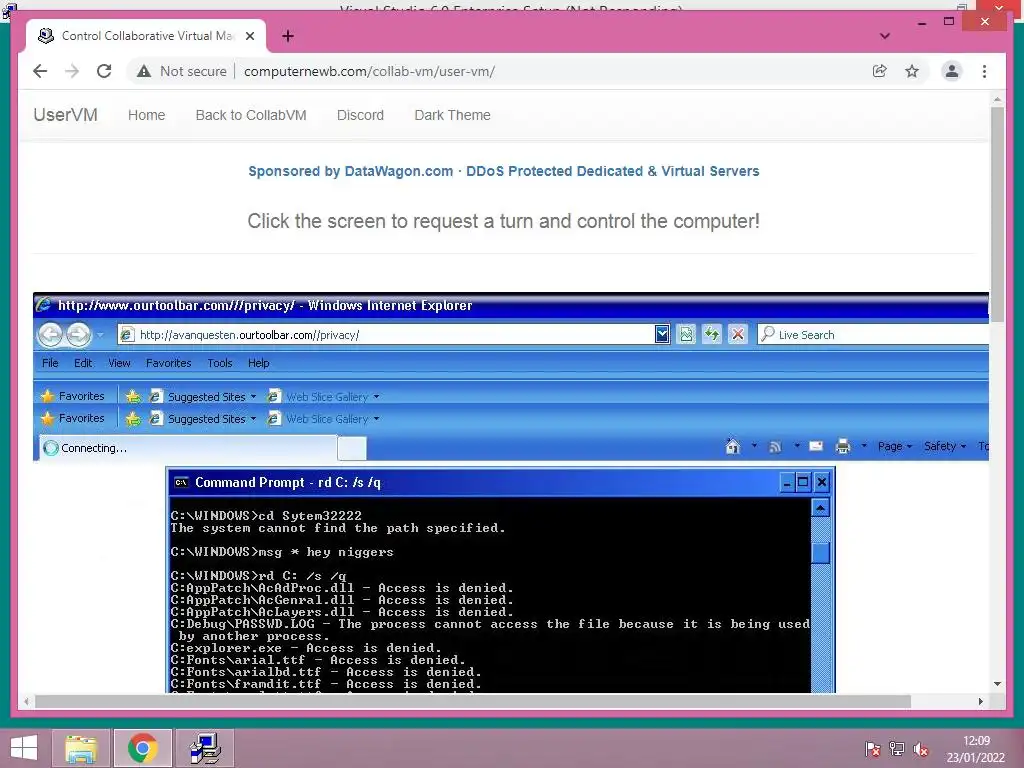
Task: Share this page via Chrome's share icon
Action: [x=880, y=71]
